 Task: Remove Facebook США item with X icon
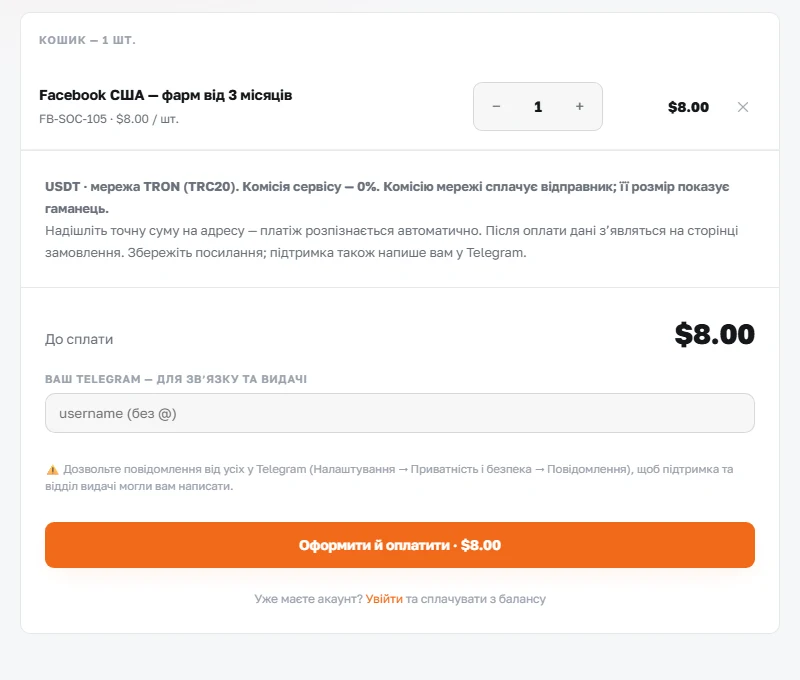743,107
